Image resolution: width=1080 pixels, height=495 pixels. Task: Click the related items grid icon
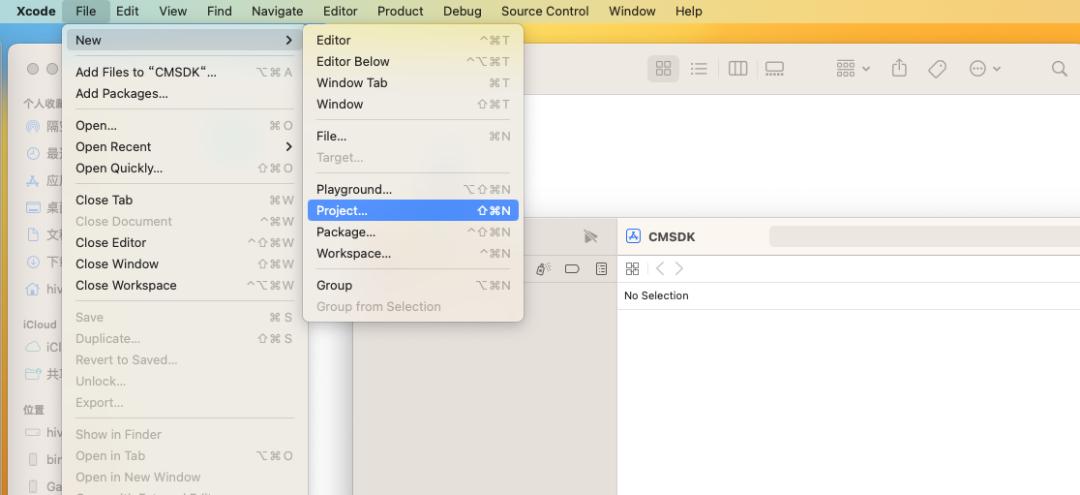coord(632,268)
